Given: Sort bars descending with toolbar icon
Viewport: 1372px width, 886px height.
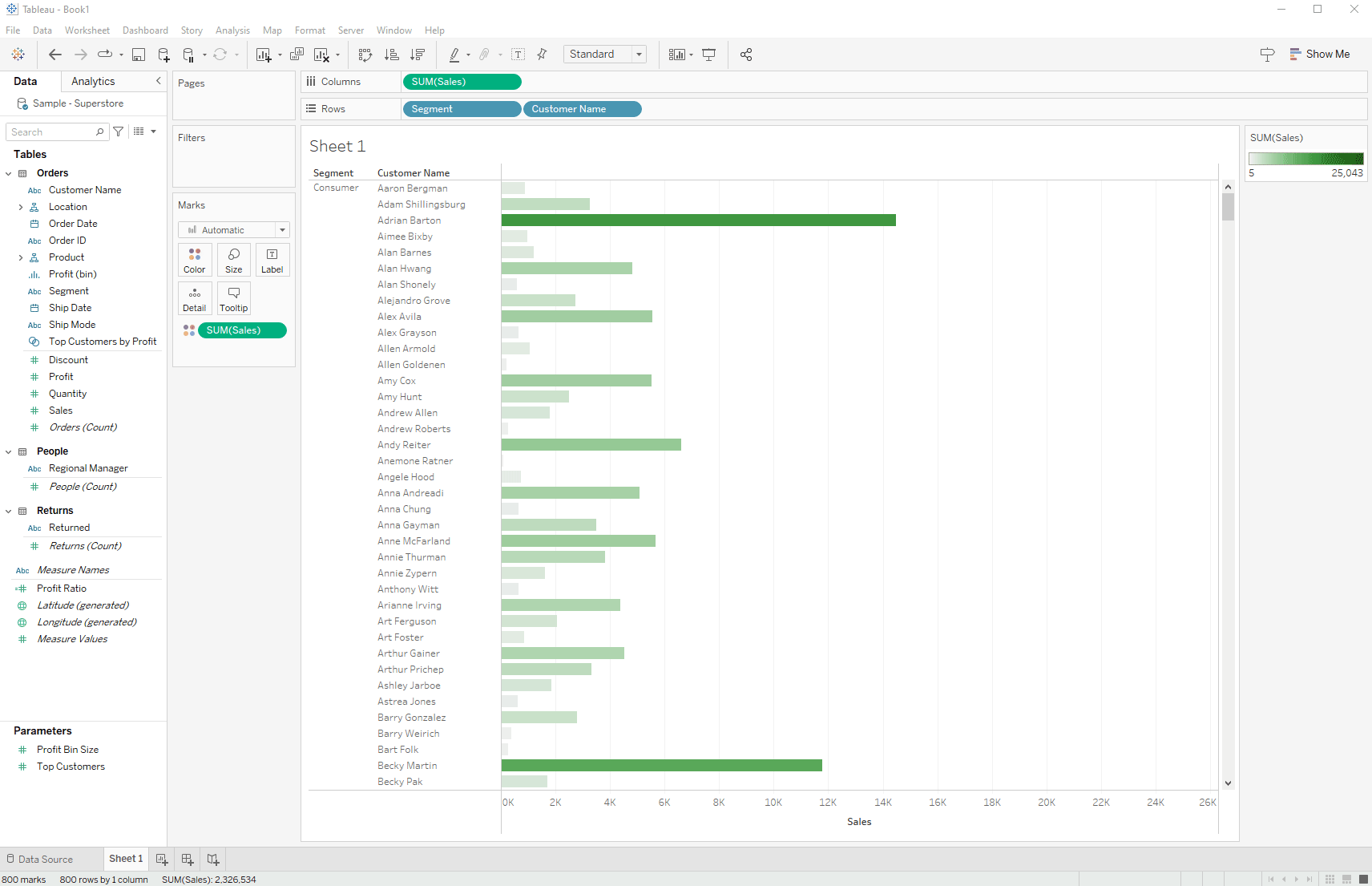Looking at the screenshot, I should 418,55.
